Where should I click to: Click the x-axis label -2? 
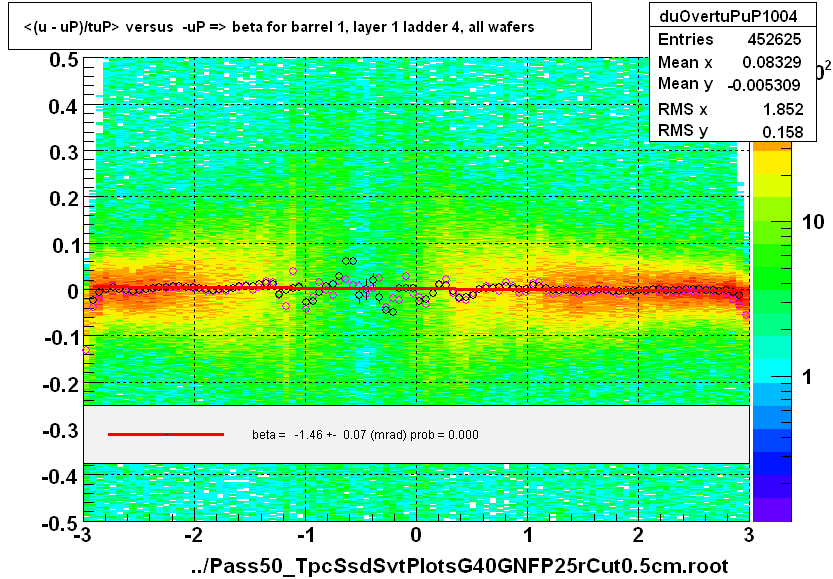(194, 535)
